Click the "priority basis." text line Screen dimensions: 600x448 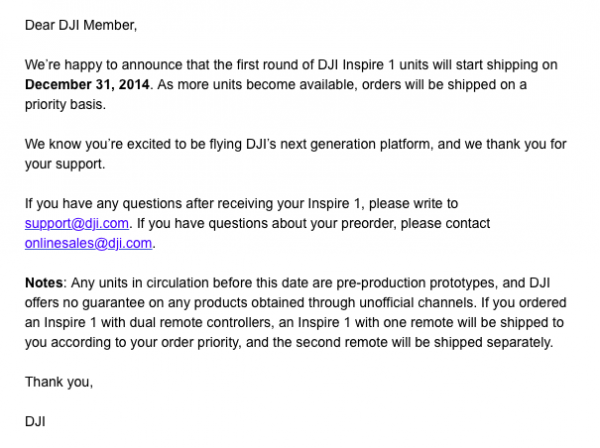67,103
